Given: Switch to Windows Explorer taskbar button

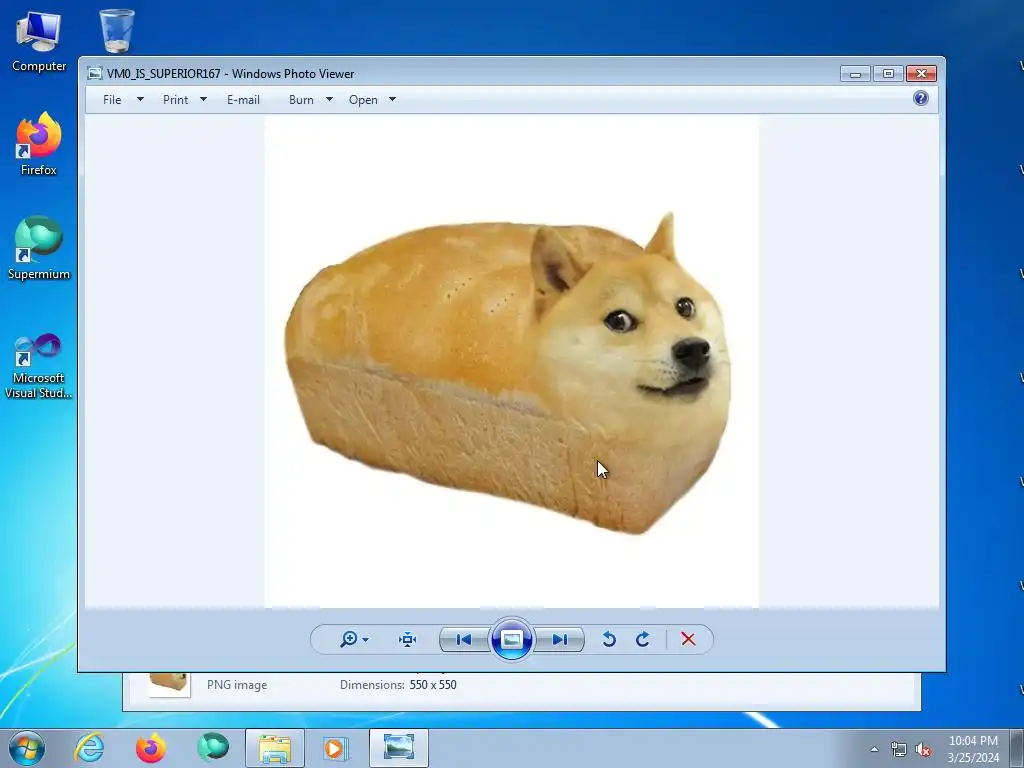Looking at the screenshot, I should point(275,748).
